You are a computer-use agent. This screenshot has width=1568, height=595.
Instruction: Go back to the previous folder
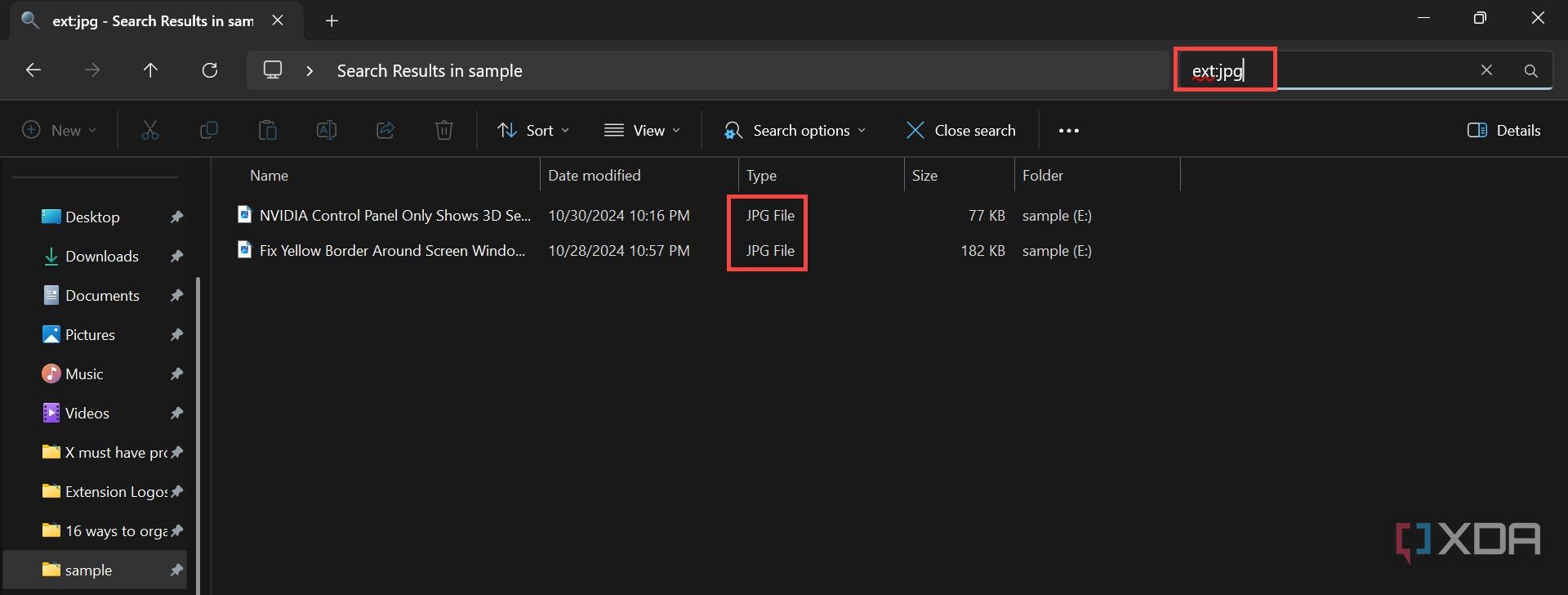(x=33, y=70)
